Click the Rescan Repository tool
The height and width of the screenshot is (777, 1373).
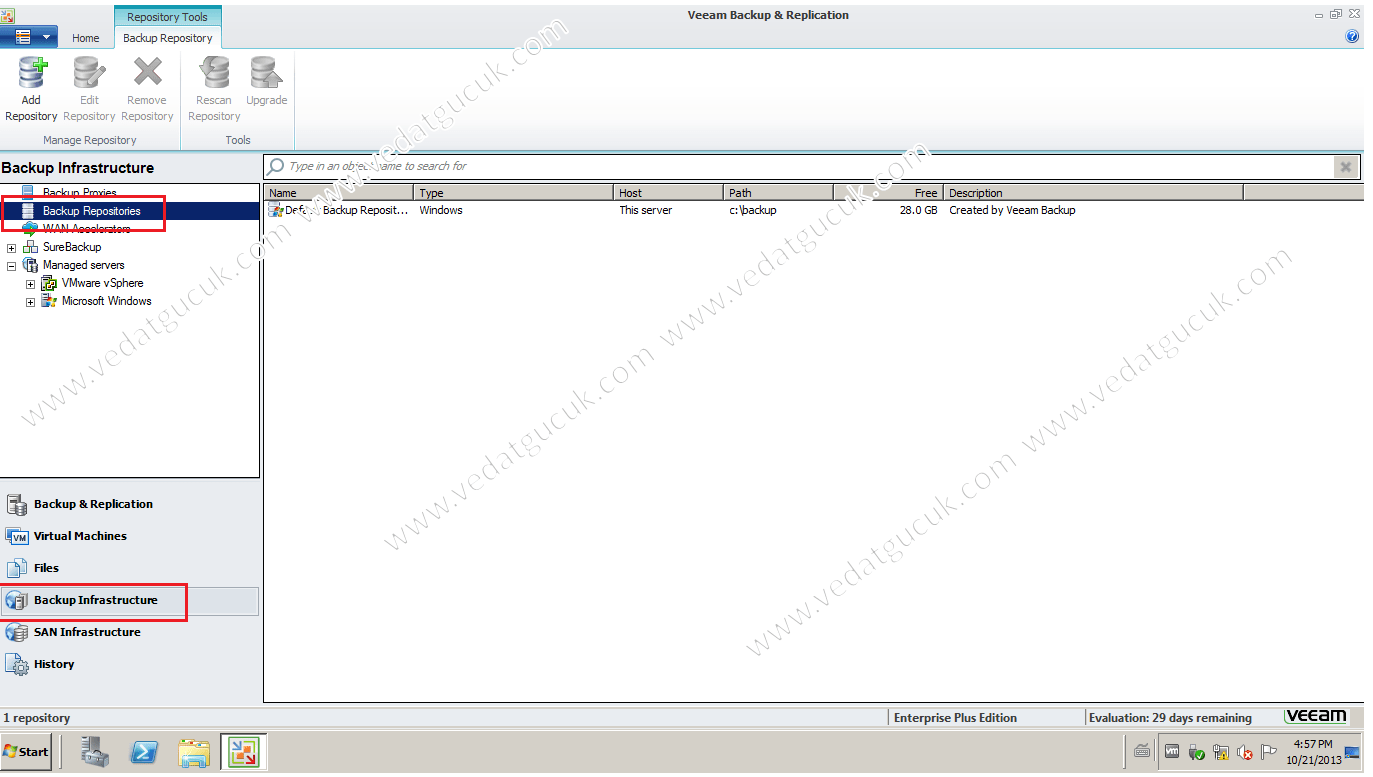214,90
